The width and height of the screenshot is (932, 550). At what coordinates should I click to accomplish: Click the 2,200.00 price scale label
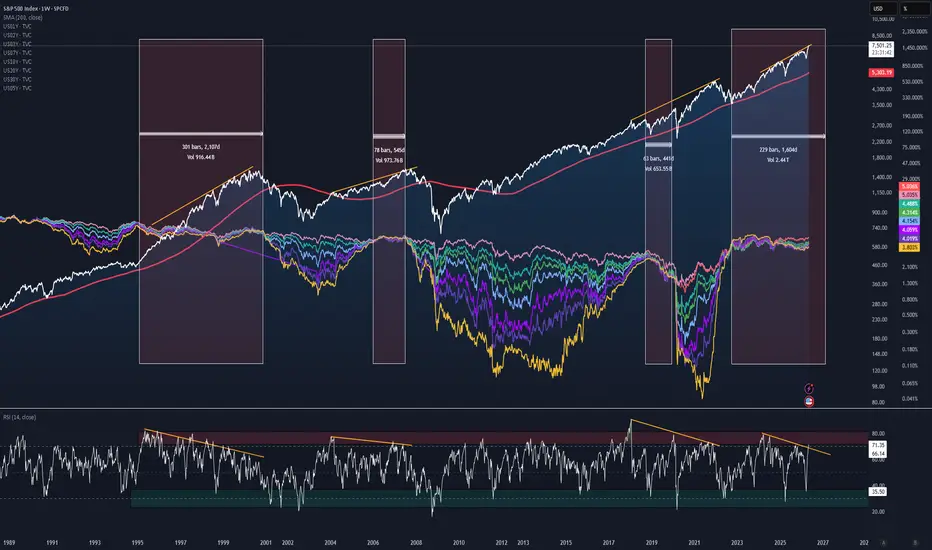tap(882, 142)
